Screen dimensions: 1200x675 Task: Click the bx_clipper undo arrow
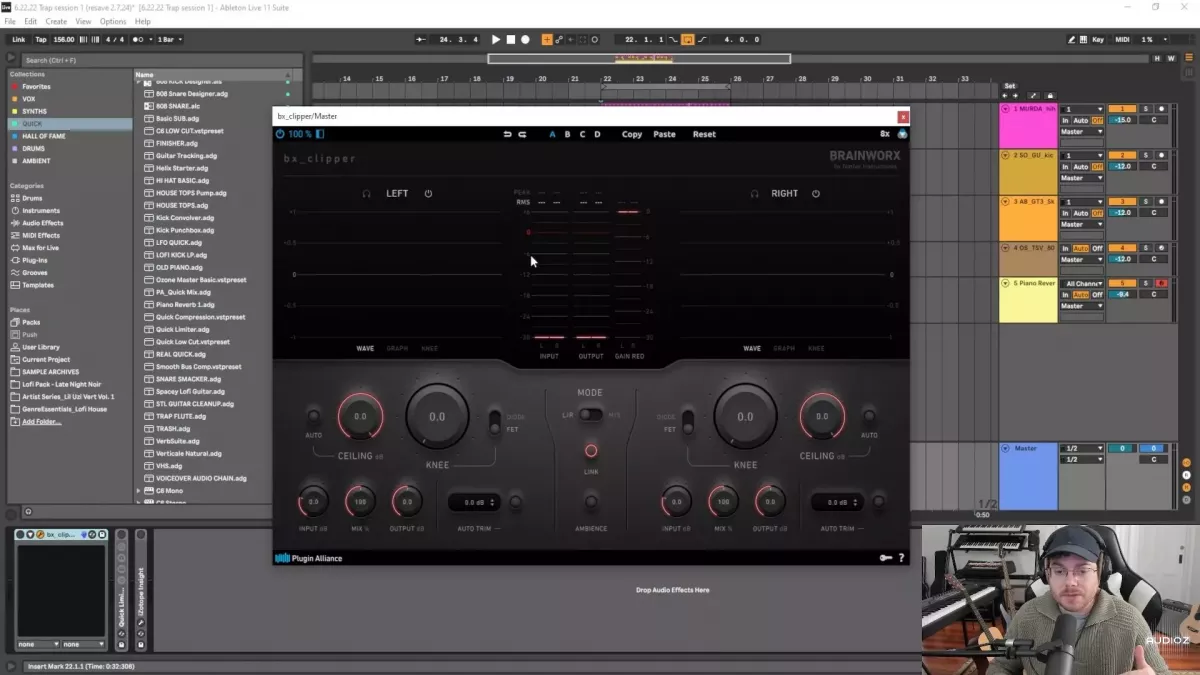(507, 134)
